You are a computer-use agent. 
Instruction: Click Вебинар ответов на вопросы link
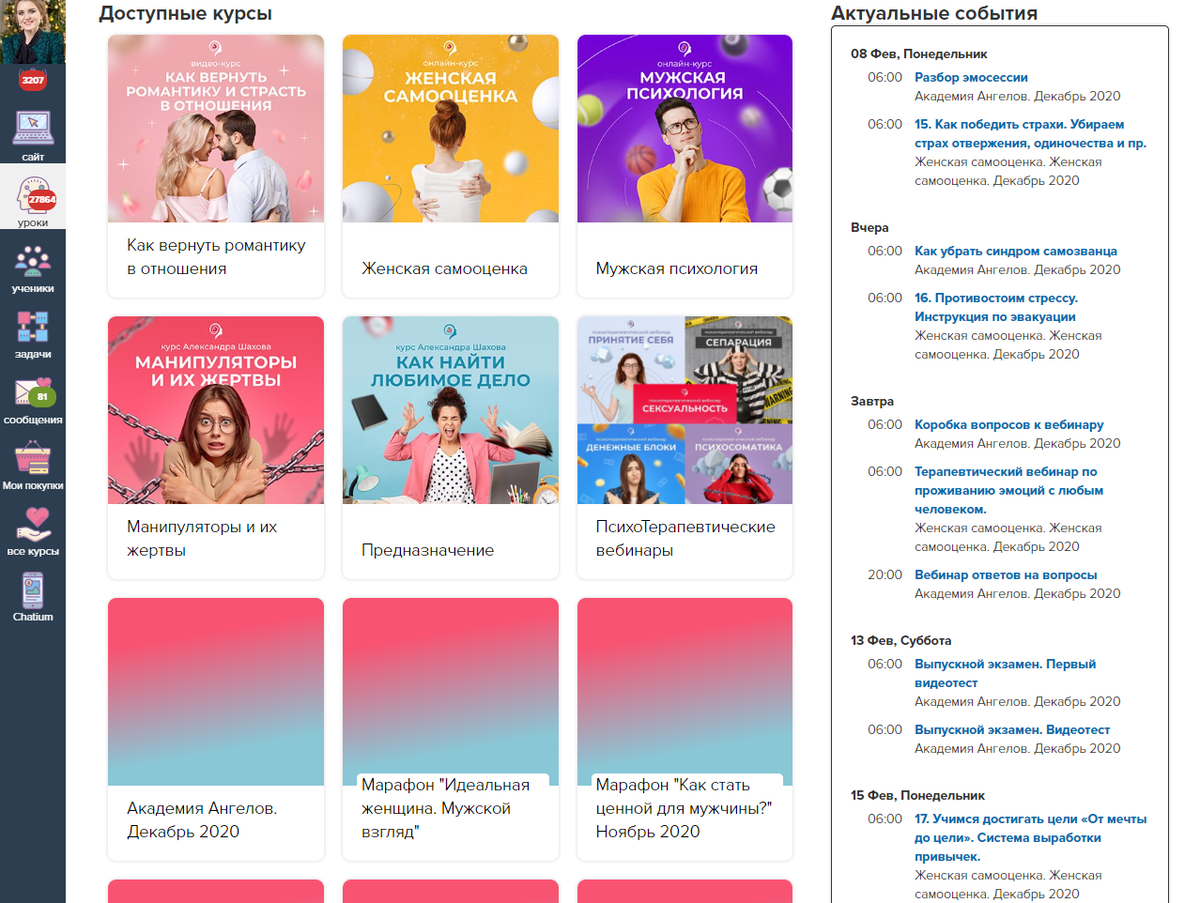1005,575
